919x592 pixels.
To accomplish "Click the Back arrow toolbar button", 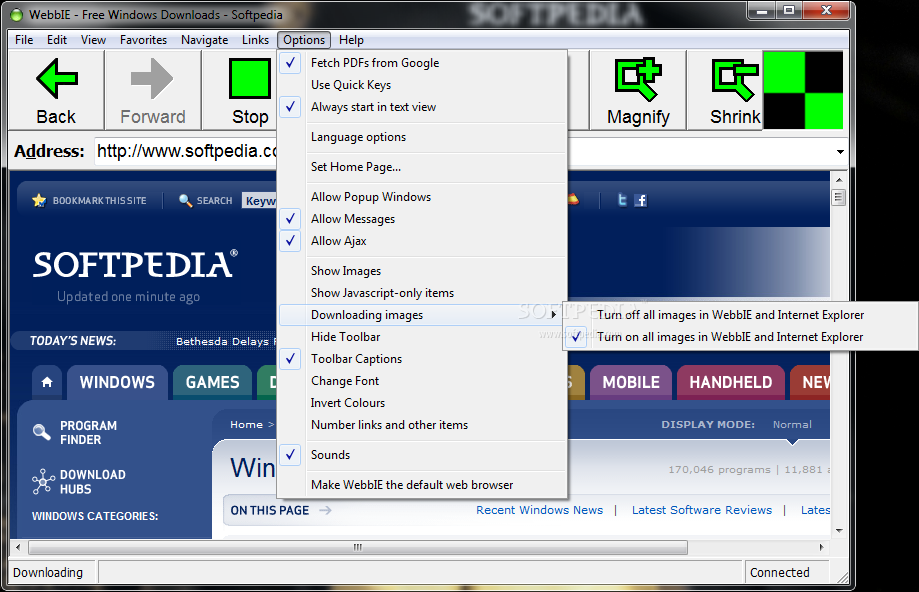I will (57, 90).
